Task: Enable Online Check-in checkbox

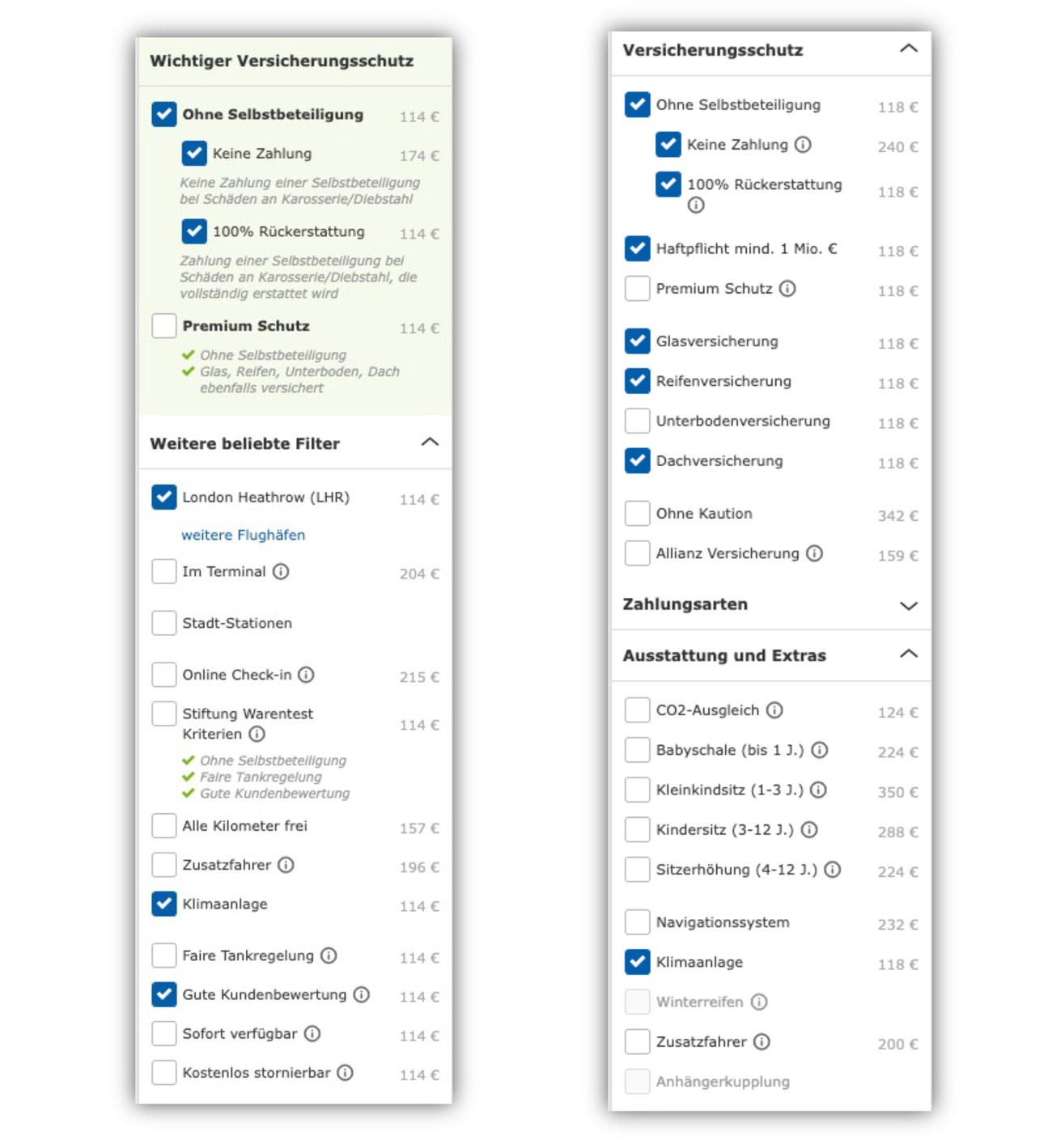Action: point(164,675)
